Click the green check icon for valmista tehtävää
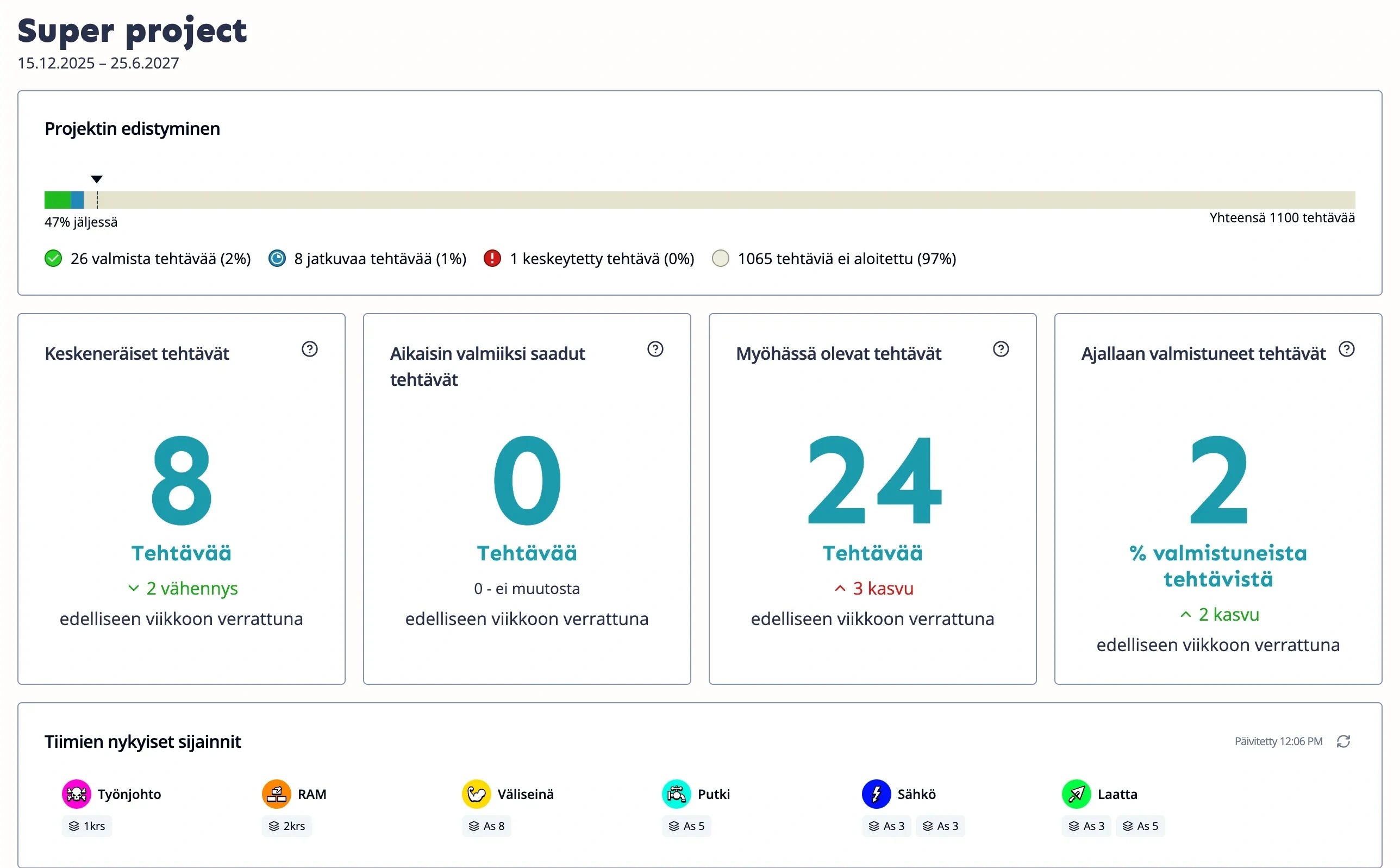Viewport: 1400px width, 868px height. coord(53,258)
